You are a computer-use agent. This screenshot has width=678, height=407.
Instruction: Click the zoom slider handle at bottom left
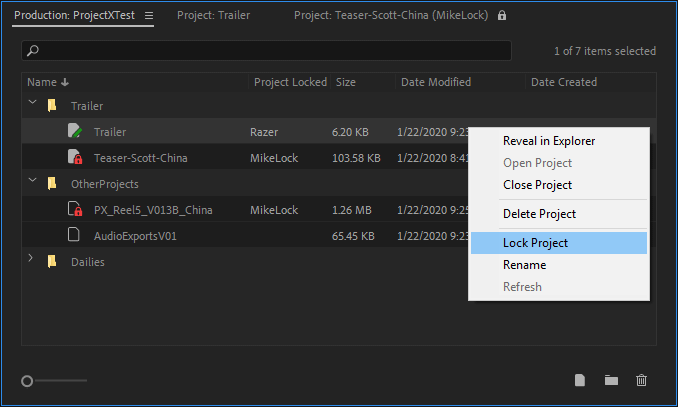tap(27, 381)
